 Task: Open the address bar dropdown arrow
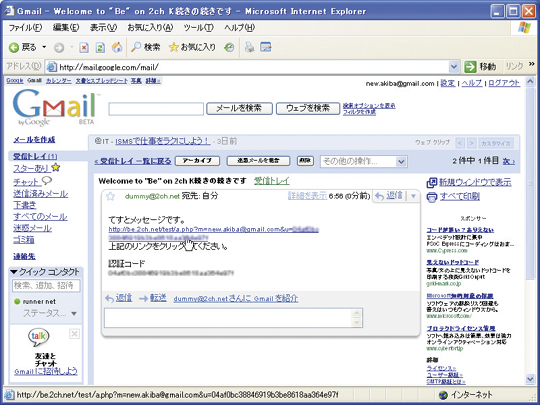454,67
